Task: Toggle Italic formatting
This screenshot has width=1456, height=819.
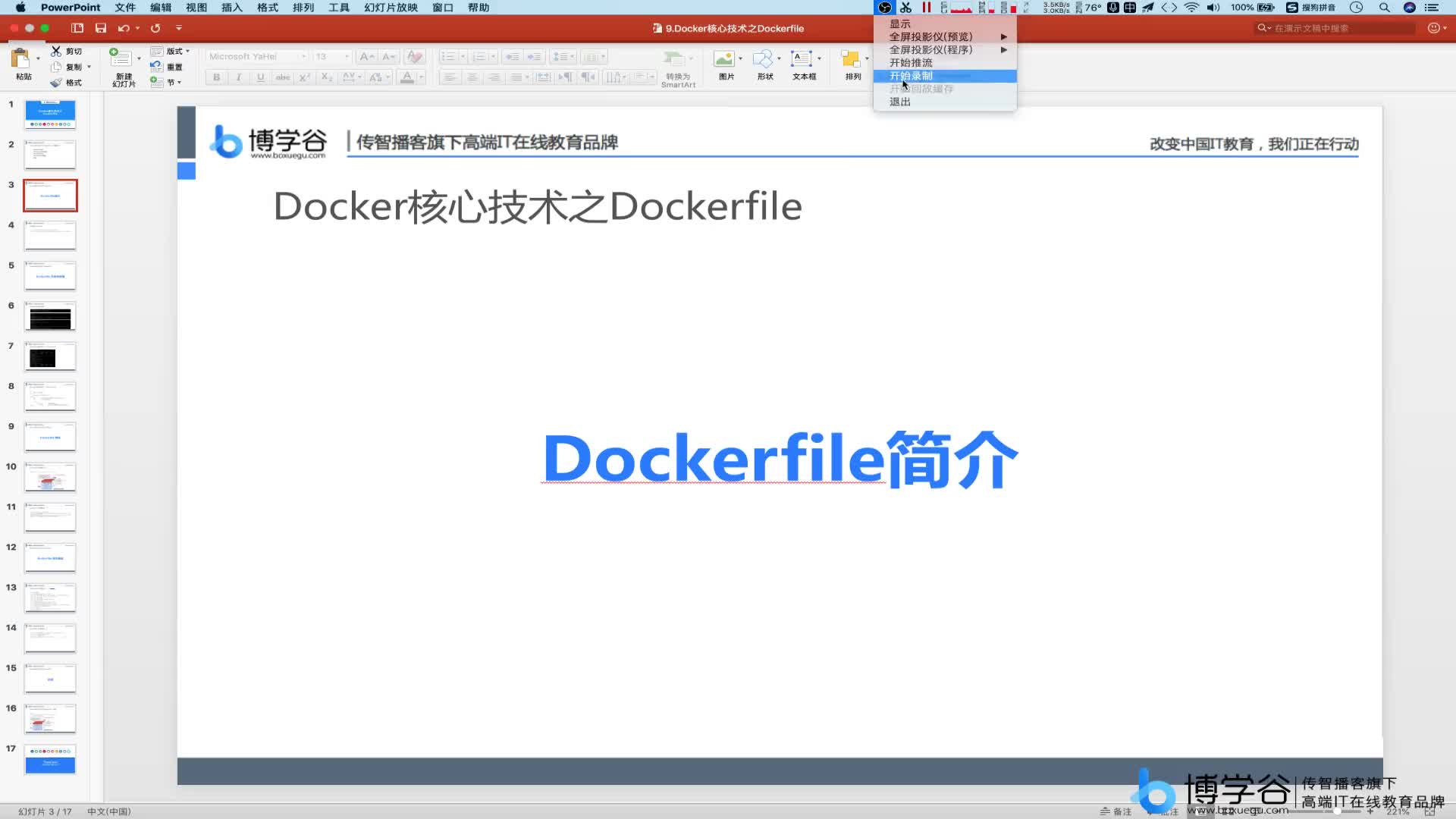Action: click(x=239, y=77)
